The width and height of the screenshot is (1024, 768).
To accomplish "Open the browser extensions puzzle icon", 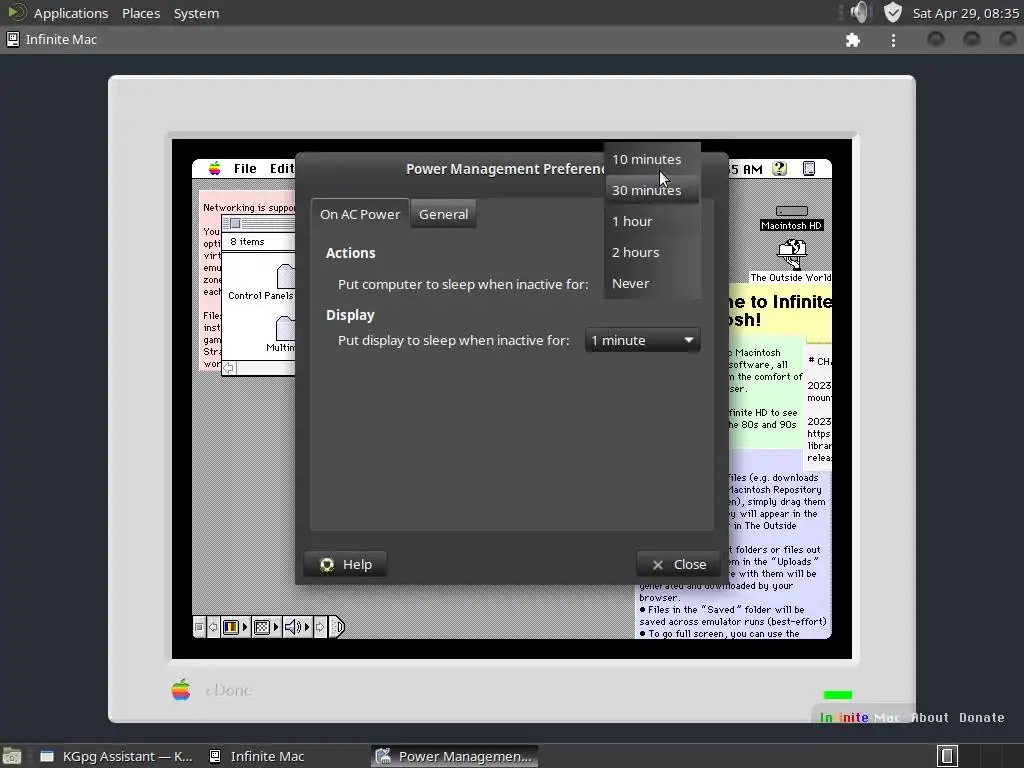I will [852, 40].
